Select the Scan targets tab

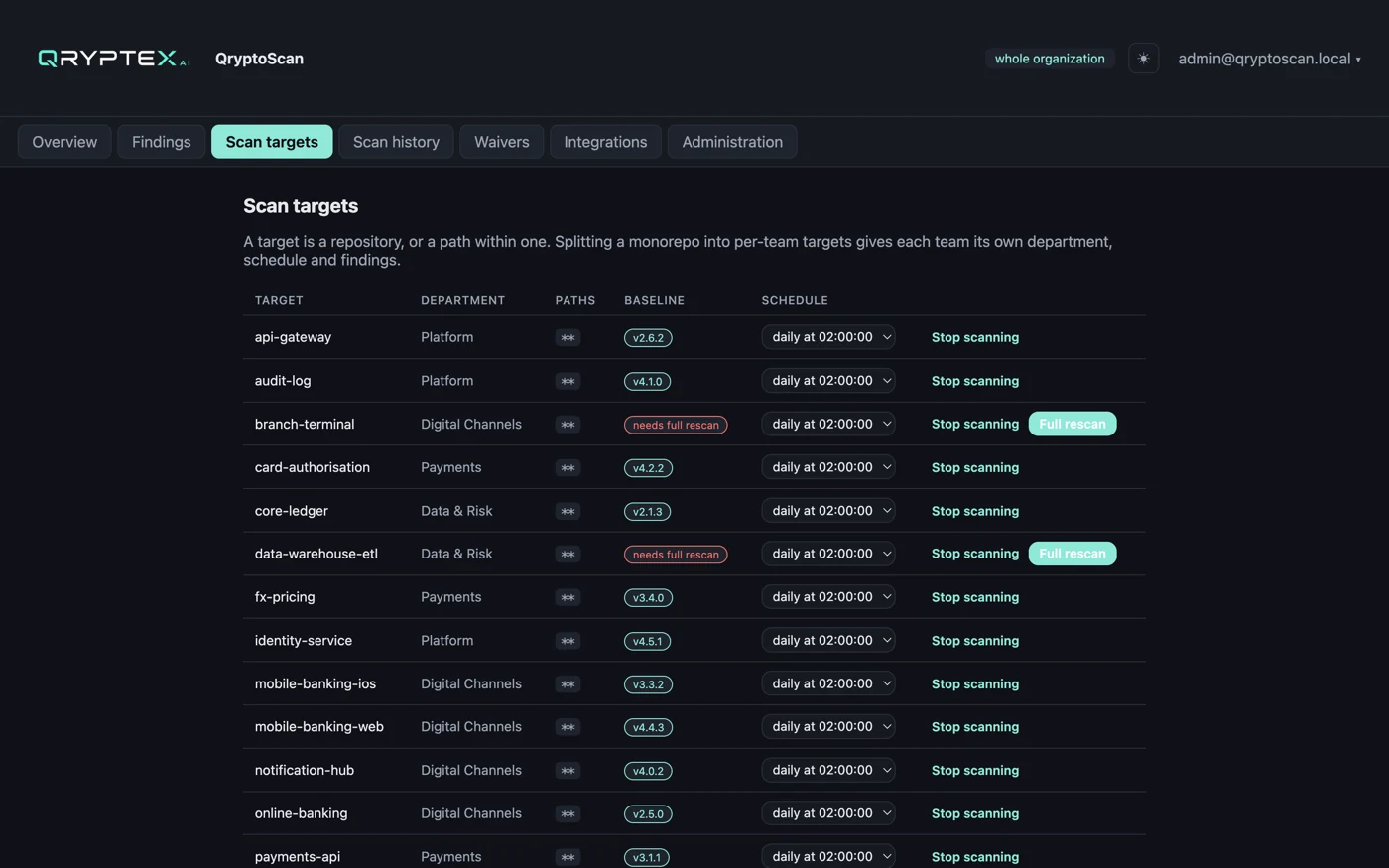[x=272, y=142]
